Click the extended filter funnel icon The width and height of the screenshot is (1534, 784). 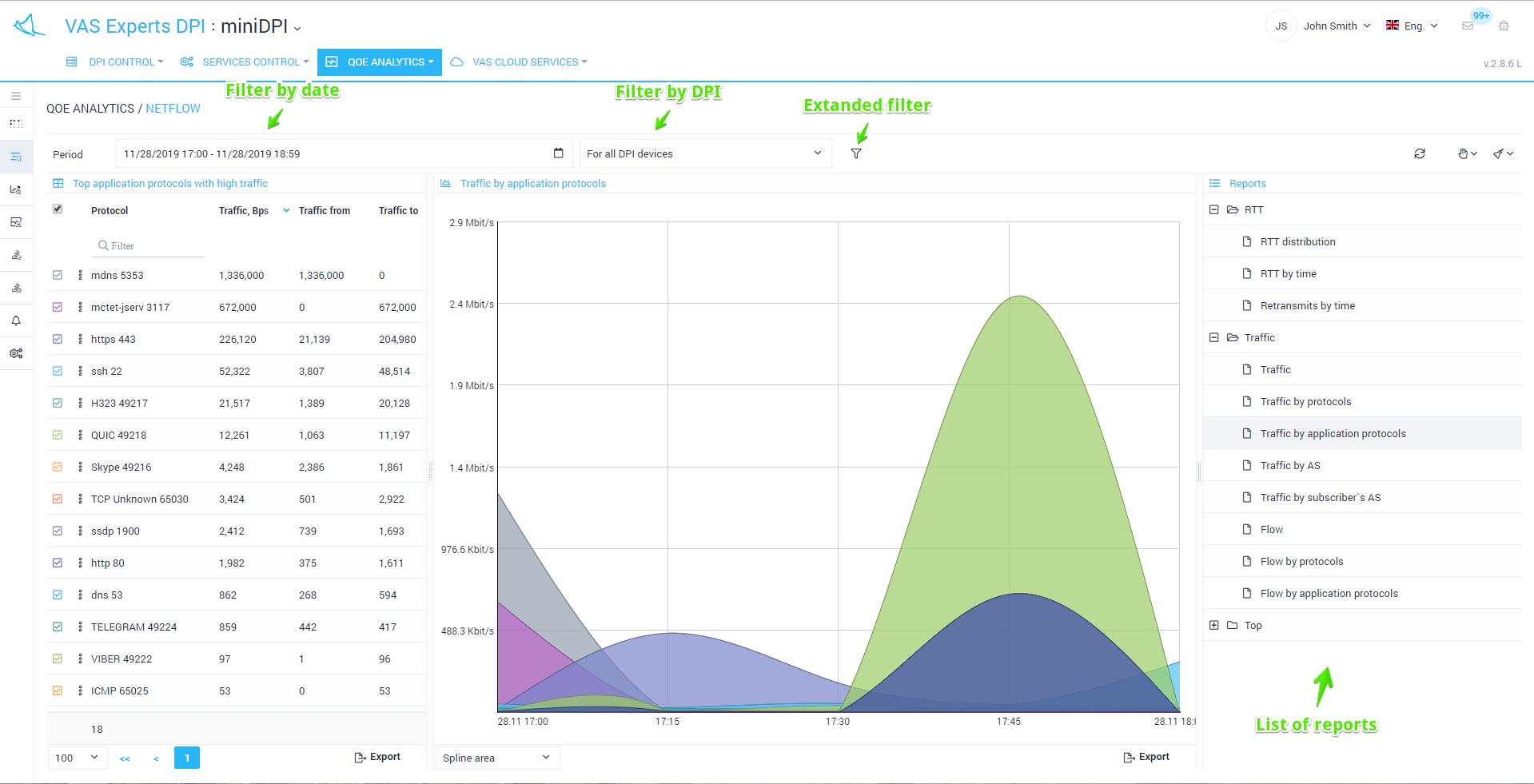pyautogui.click(x=856, y=153)
